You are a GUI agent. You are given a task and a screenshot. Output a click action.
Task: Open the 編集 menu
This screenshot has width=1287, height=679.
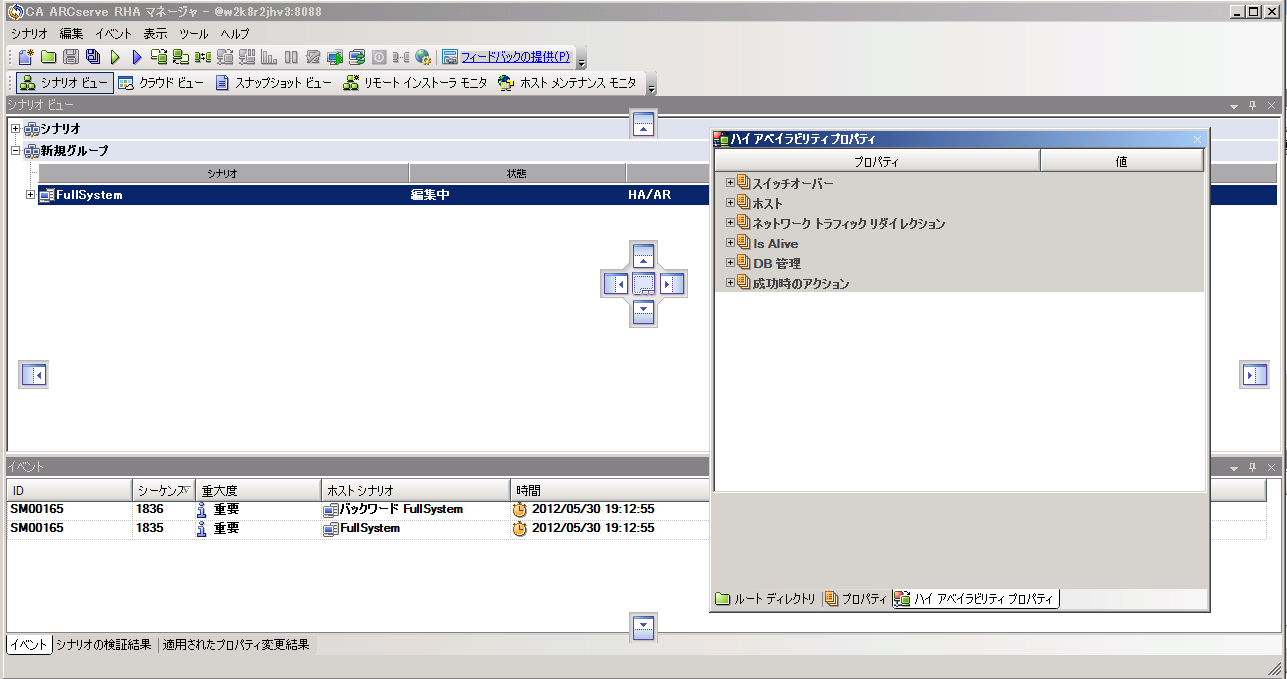71,33
